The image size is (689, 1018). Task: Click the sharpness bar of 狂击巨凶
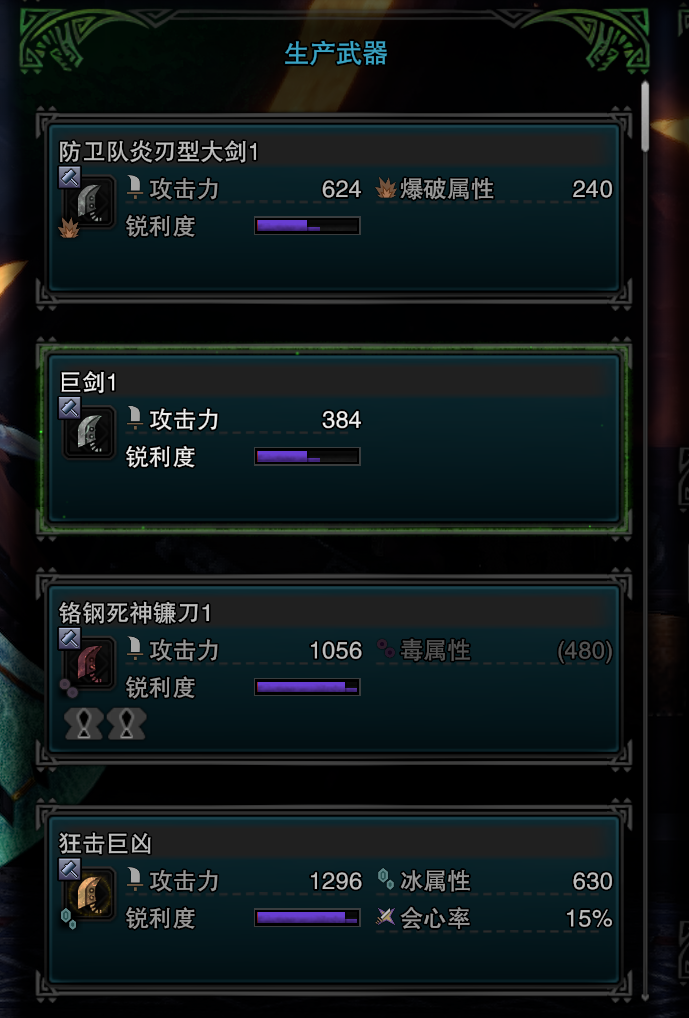click(307, 917)
